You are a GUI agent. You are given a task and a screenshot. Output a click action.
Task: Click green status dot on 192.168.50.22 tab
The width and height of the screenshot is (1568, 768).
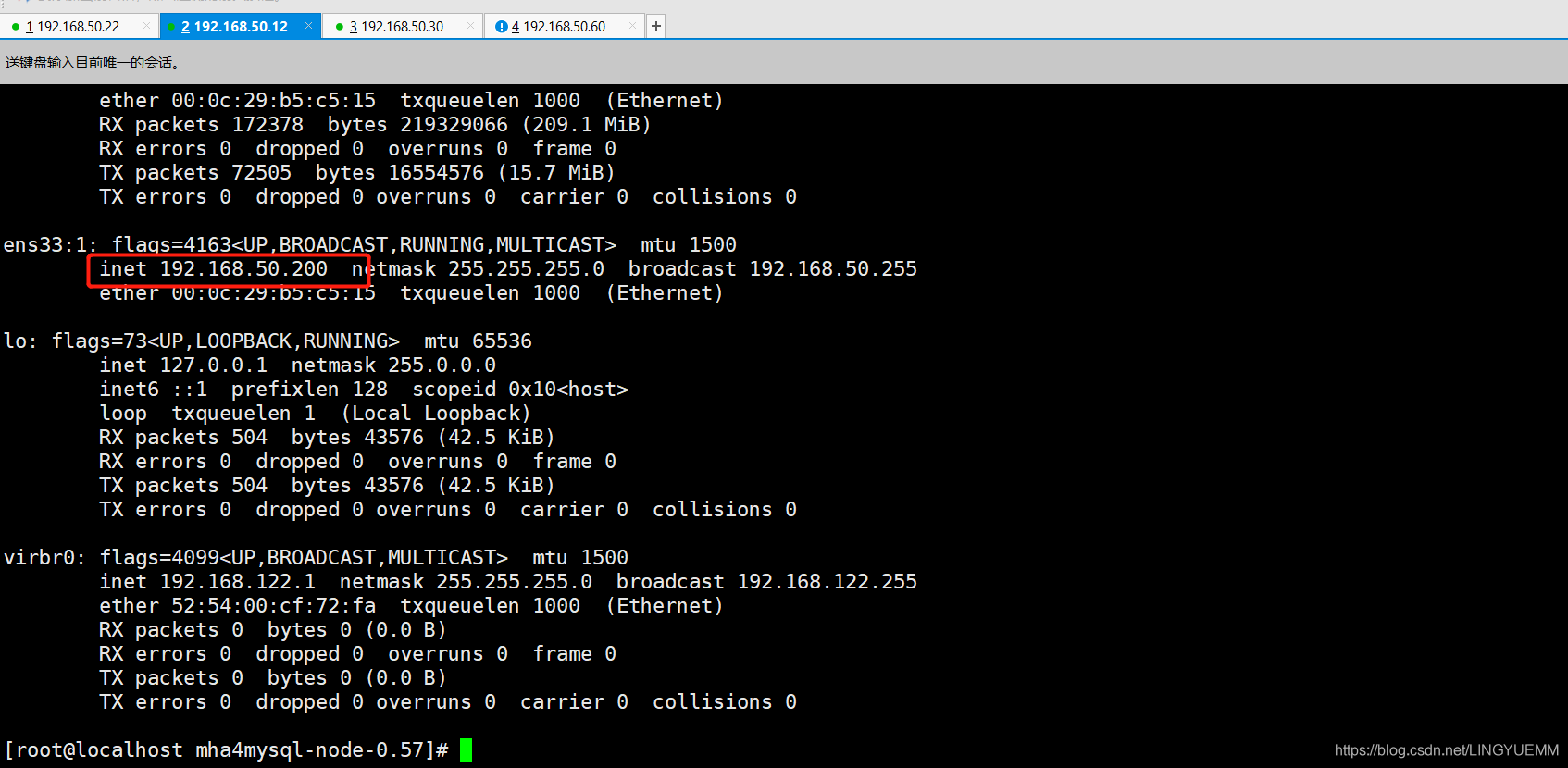[16, 27]
